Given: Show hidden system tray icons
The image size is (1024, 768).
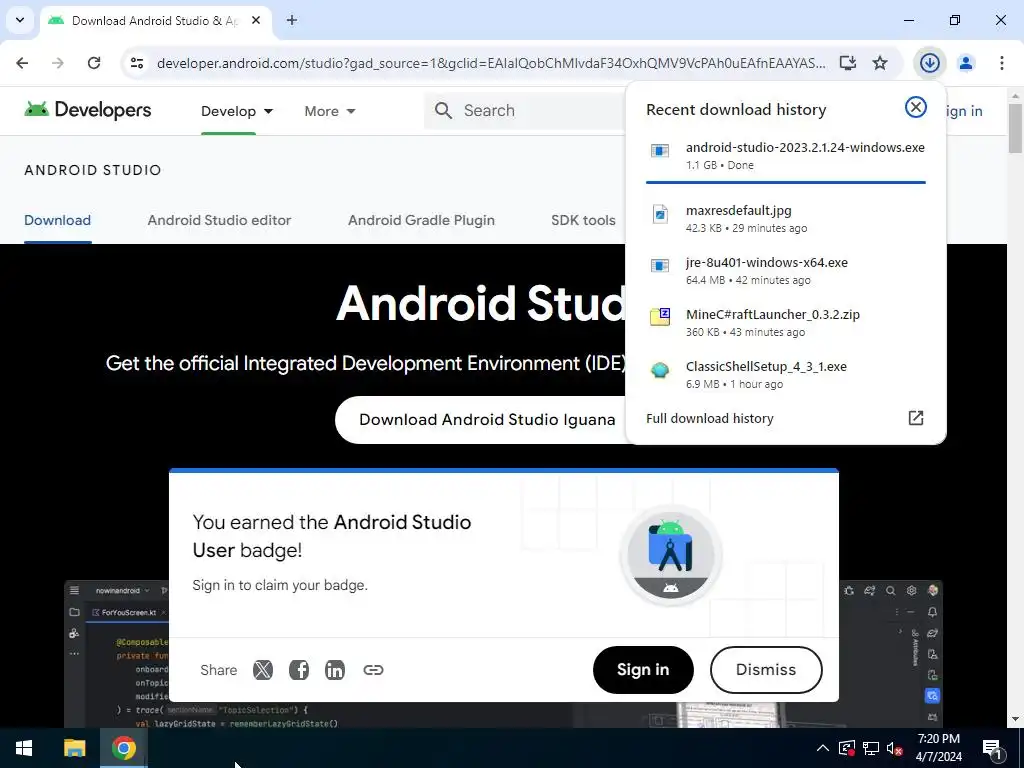Looking at the screenshot, I should tap(822, 748).
